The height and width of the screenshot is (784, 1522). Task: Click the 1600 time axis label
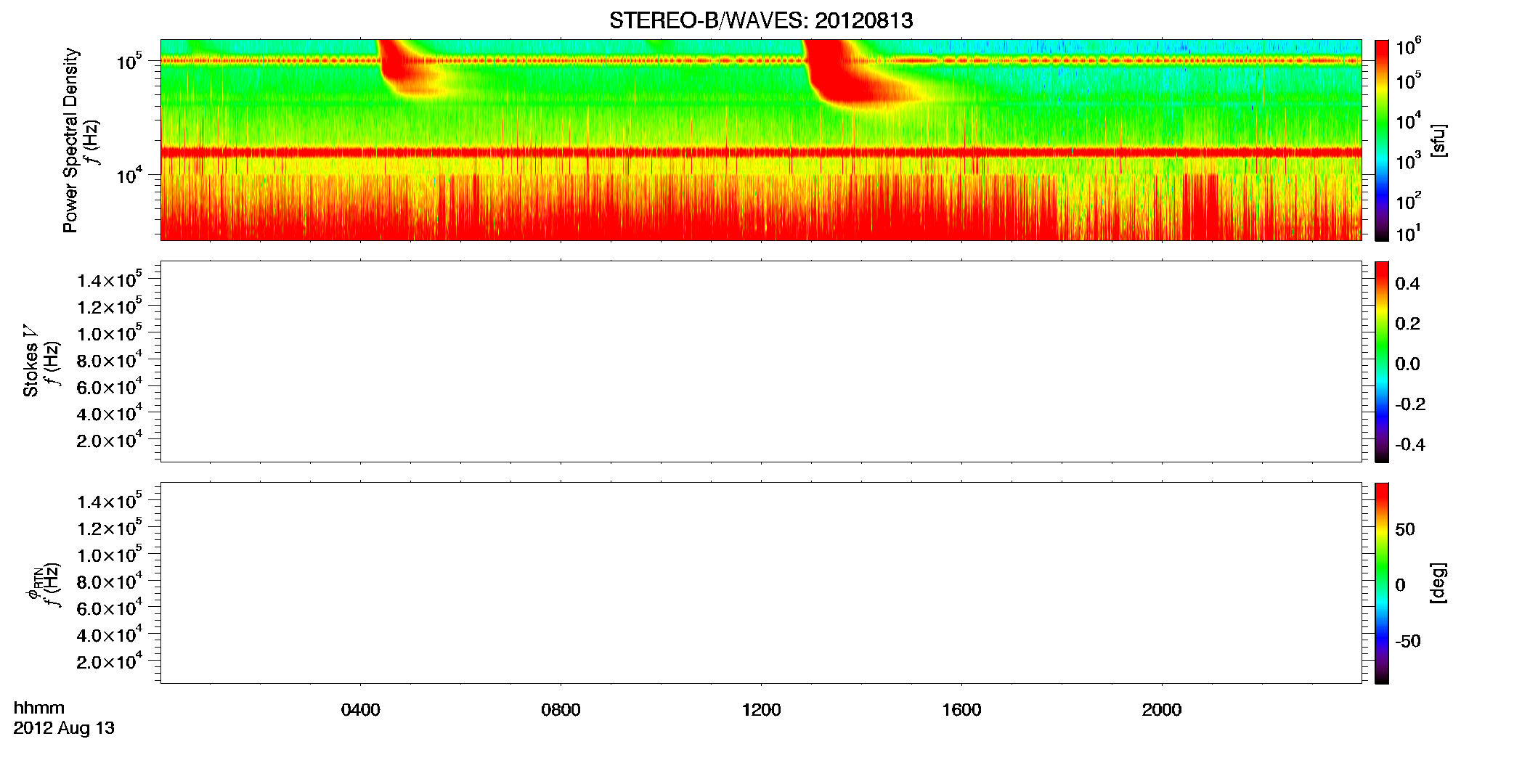961,710
